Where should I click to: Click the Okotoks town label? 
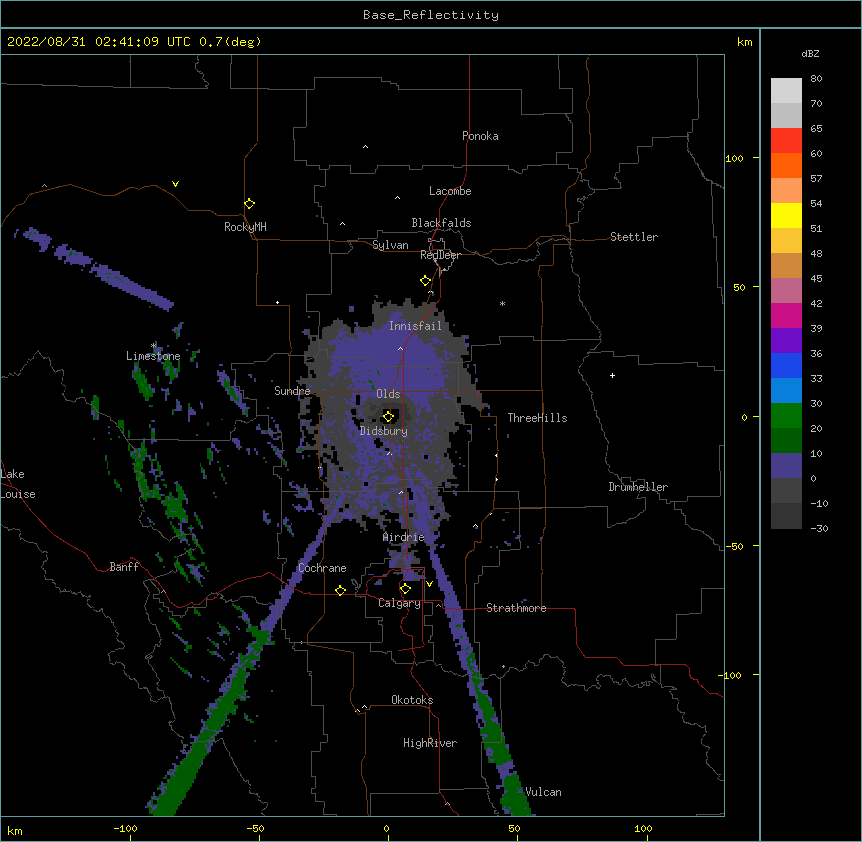tap(412, 700)
